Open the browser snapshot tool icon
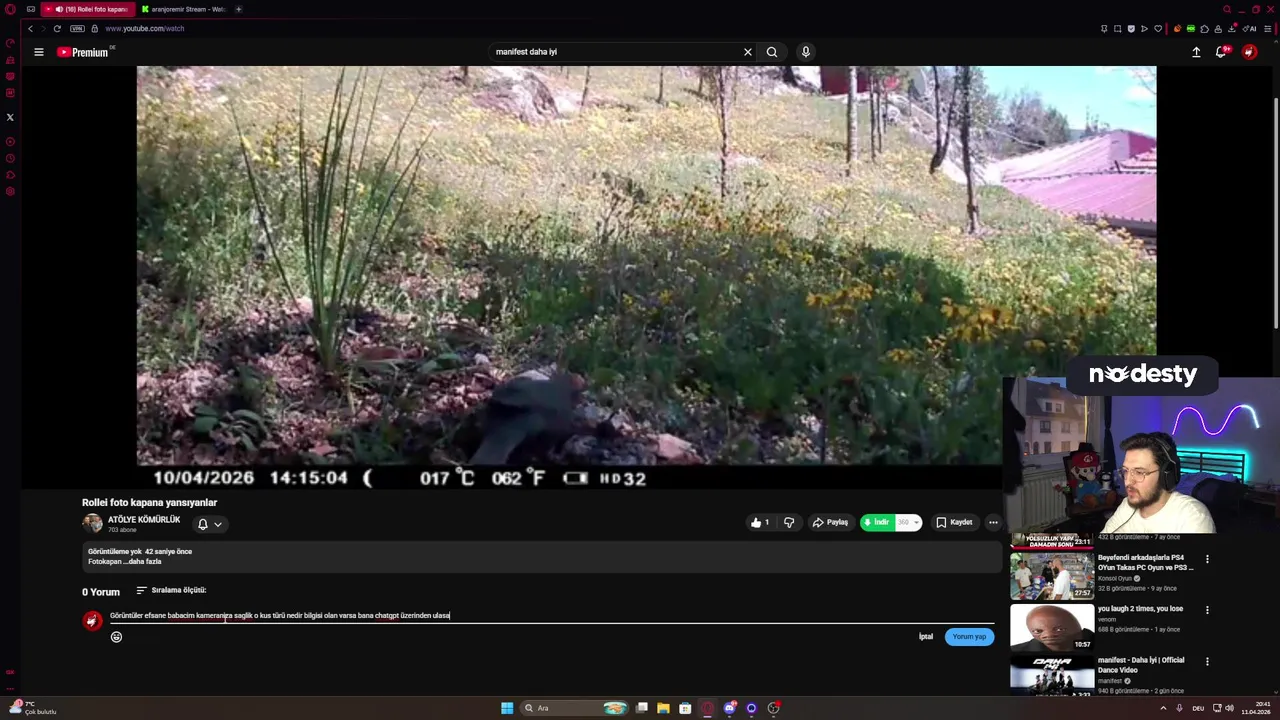 [x=1118, y=28]
